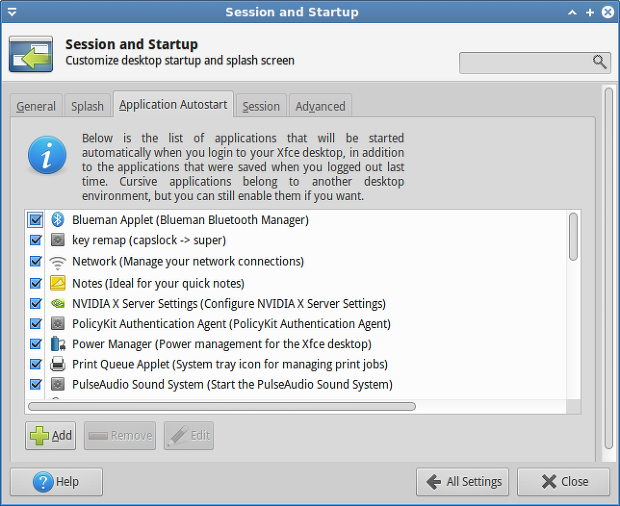The image size is (620, 506).
Task: Roll up window using title bar up arrow
Action: (572, 13)
